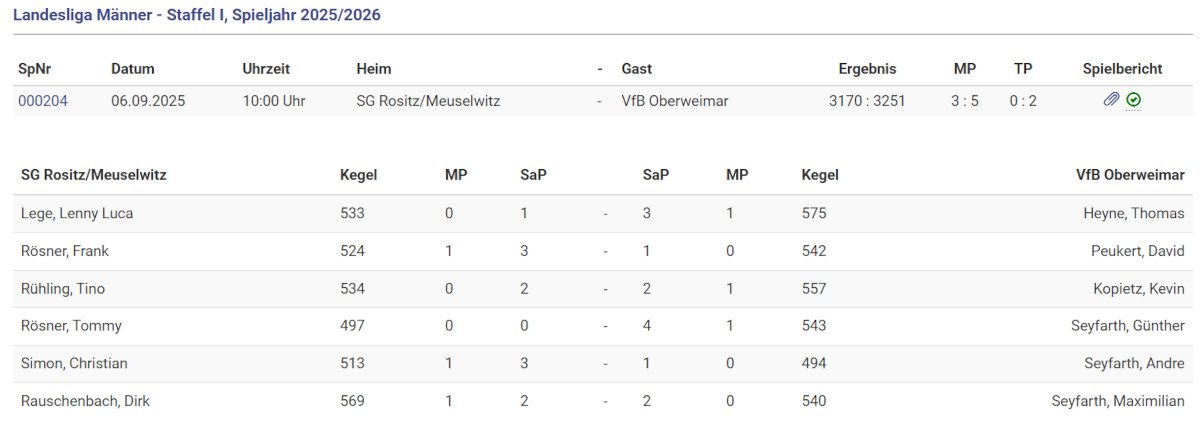Click the Spielbericht column header
The width and height of the screenshot is (1200, 421).
pyautogui.click(x=1122, y=69)
